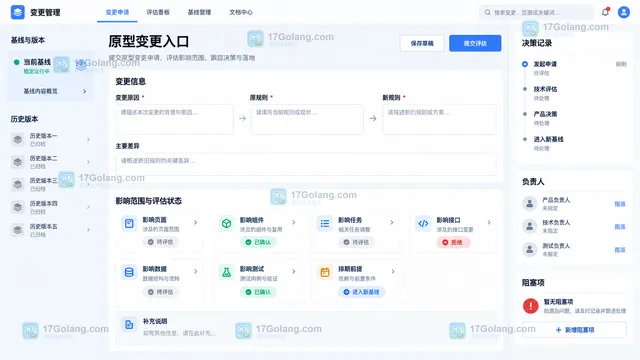
Task: Click the 影响测试 flask icon
Action: (x=226, y=272)
